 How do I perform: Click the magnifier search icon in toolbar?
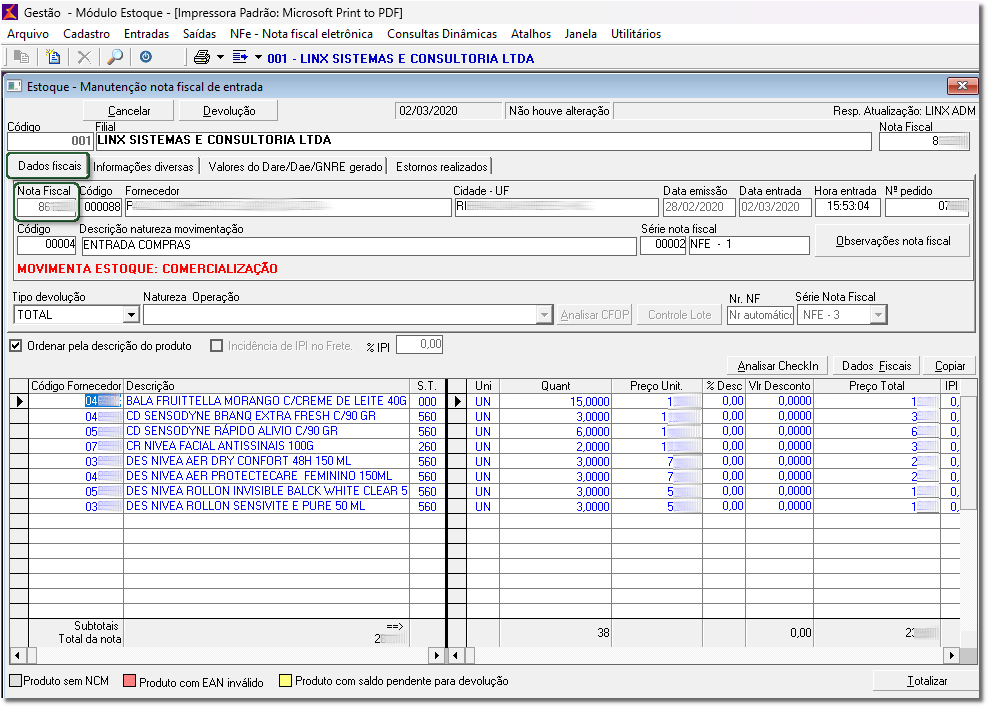pos(115,58)
